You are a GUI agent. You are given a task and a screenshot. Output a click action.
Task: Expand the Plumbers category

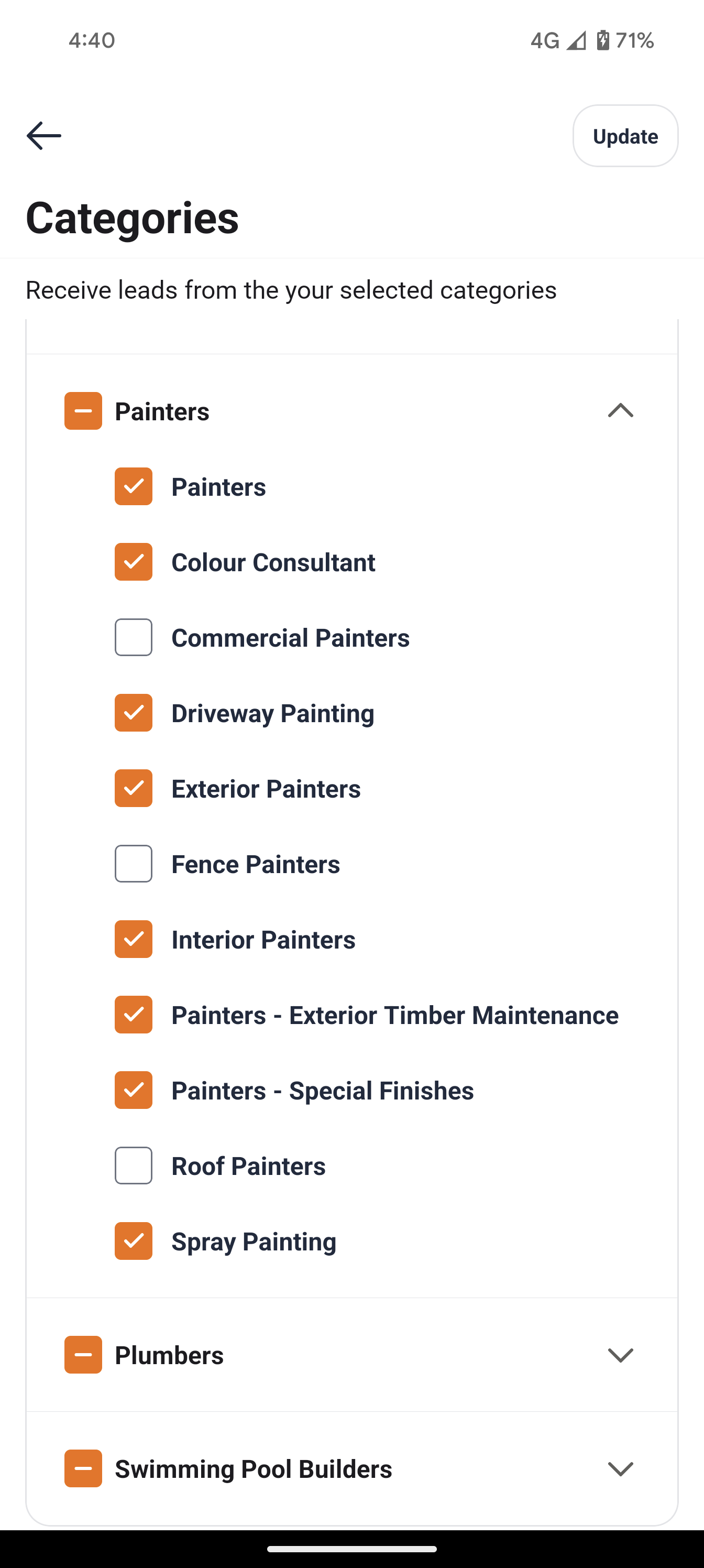point(620,1355)
